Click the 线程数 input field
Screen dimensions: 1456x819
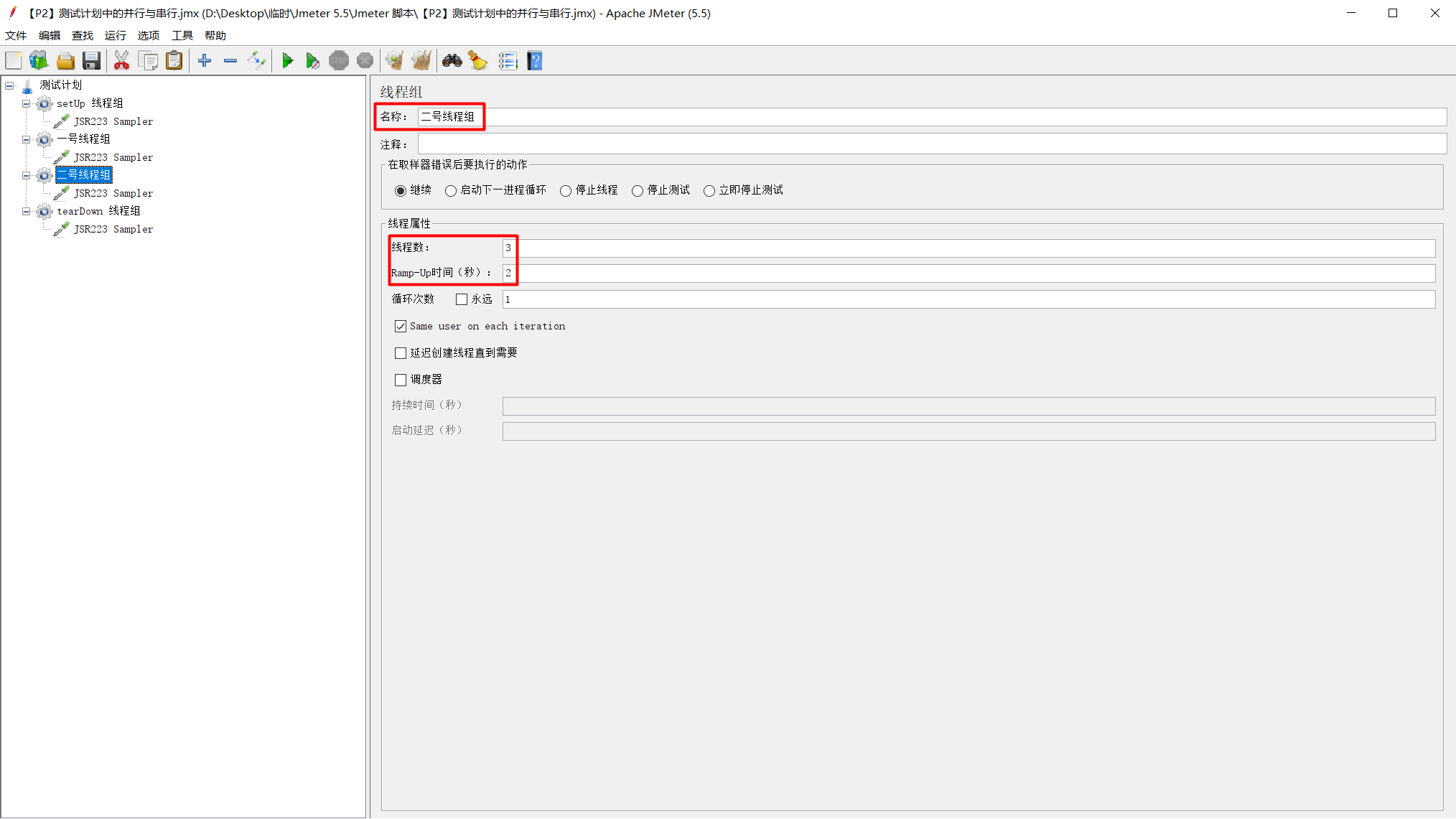[x=969, y=248]
